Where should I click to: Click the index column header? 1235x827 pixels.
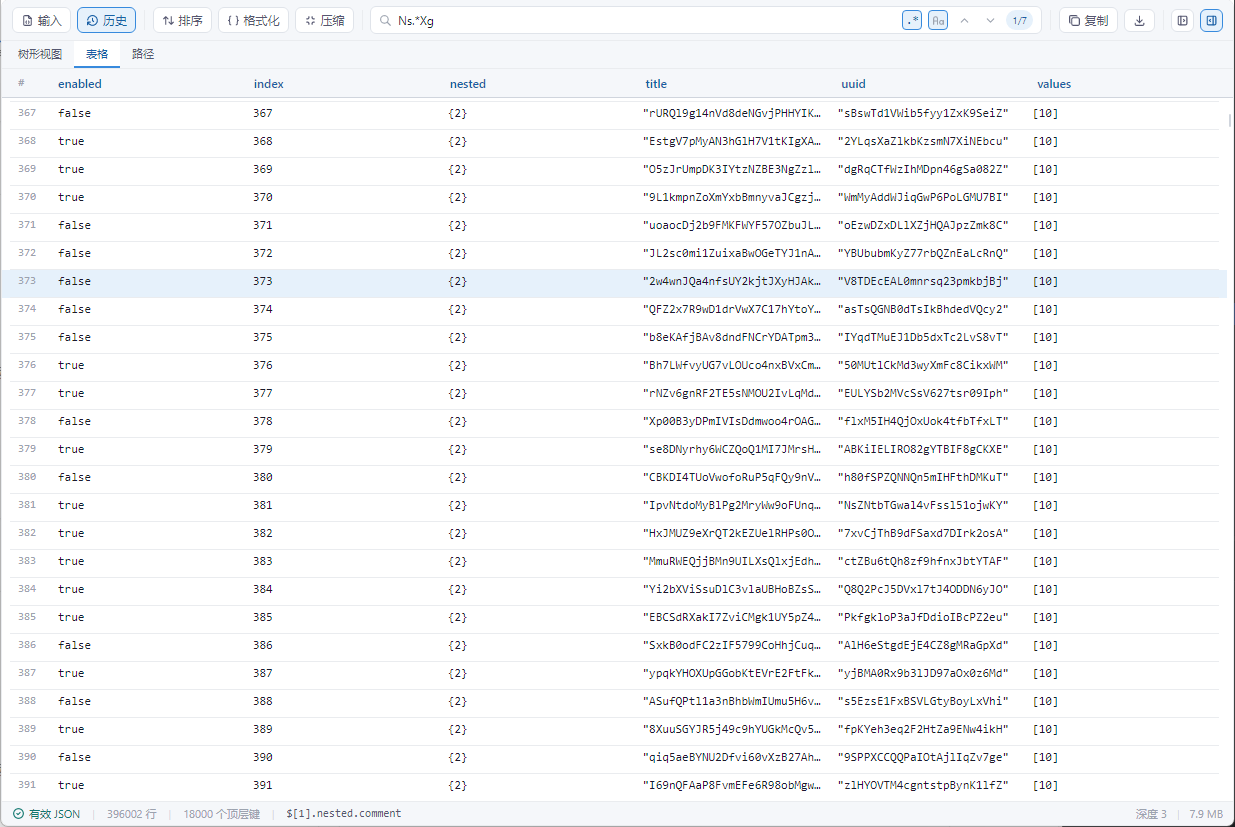[269, 84]
